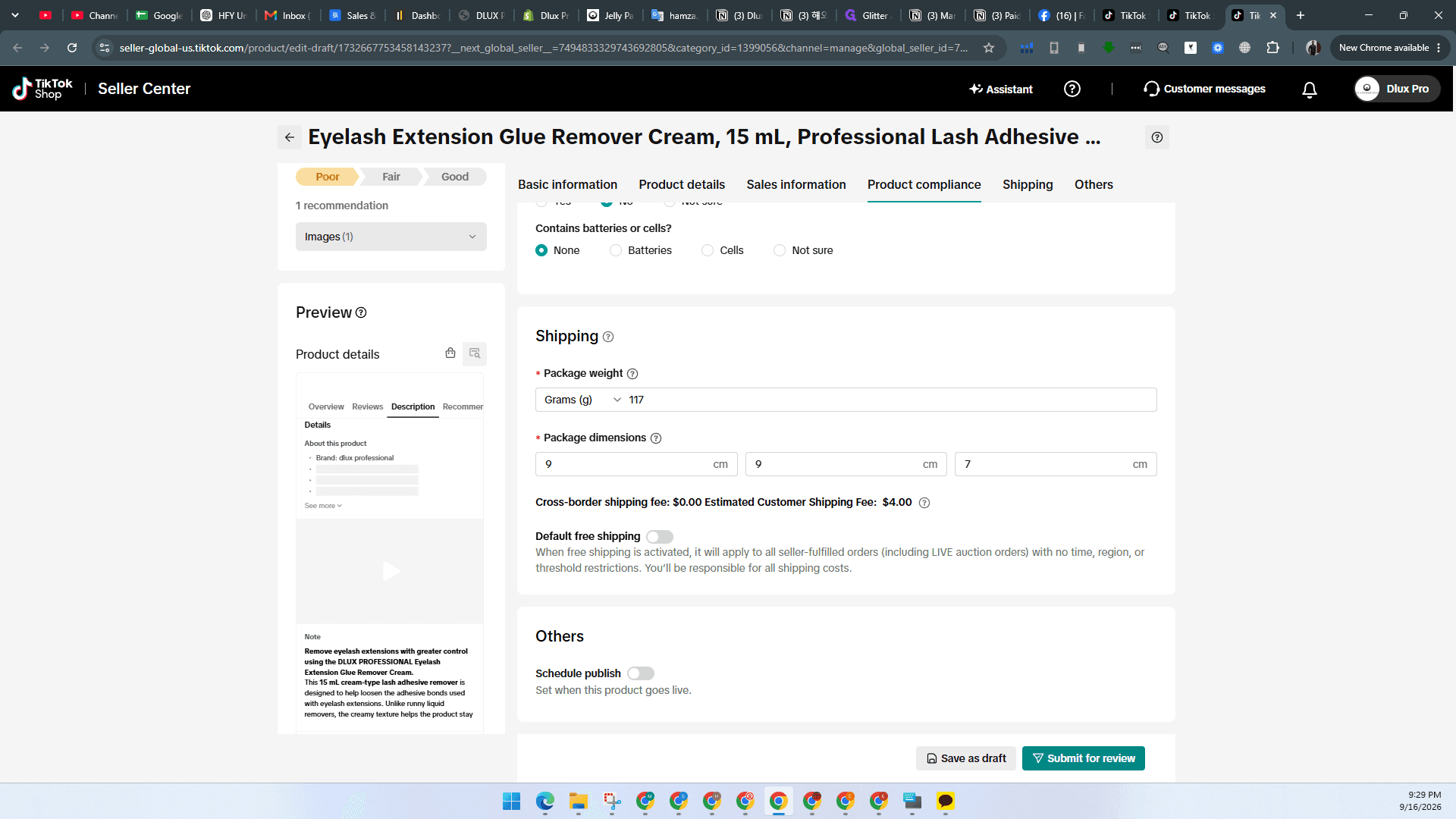
Task: Switch to Basic information tab
Action: (x=567, y=184)
